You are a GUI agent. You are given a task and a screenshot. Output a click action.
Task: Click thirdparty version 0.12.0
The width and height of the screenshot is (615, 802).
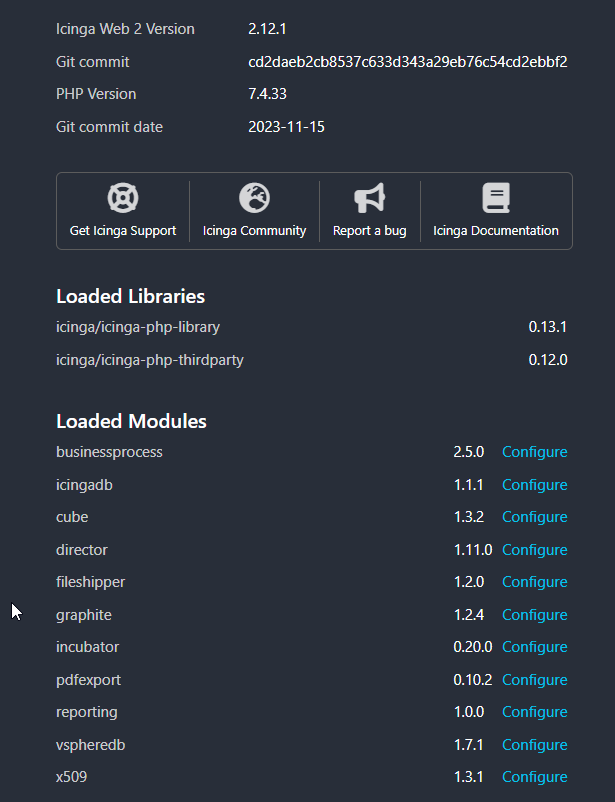(547, 360)
